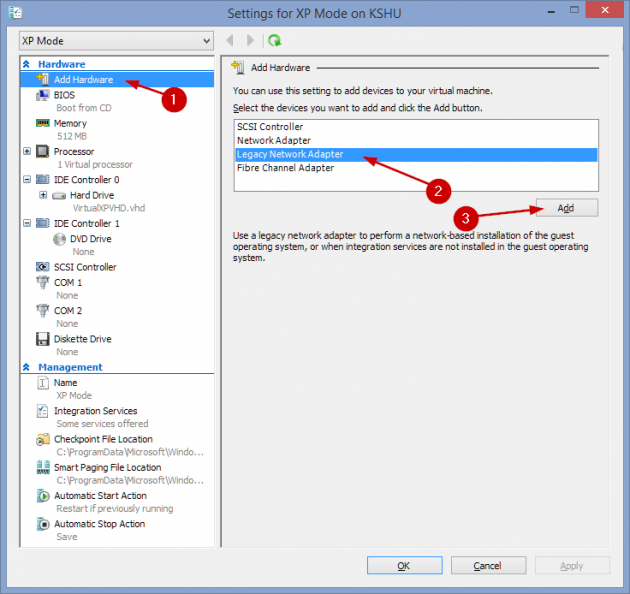Image resolution: width=630 pixels, height=594 pixels.
Task: Click the Automatic Start Action icon
Action: [x=43, y=496]
